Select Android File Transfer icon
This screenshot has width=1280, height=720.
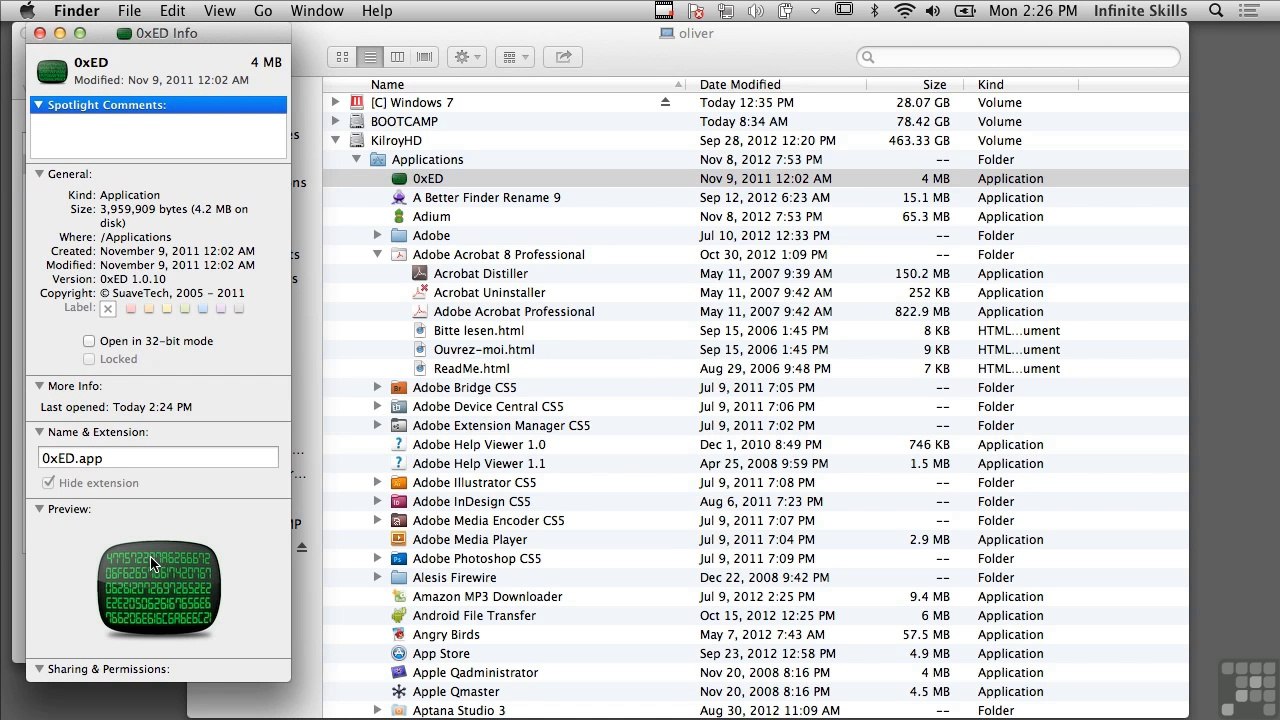click(399, 615)
